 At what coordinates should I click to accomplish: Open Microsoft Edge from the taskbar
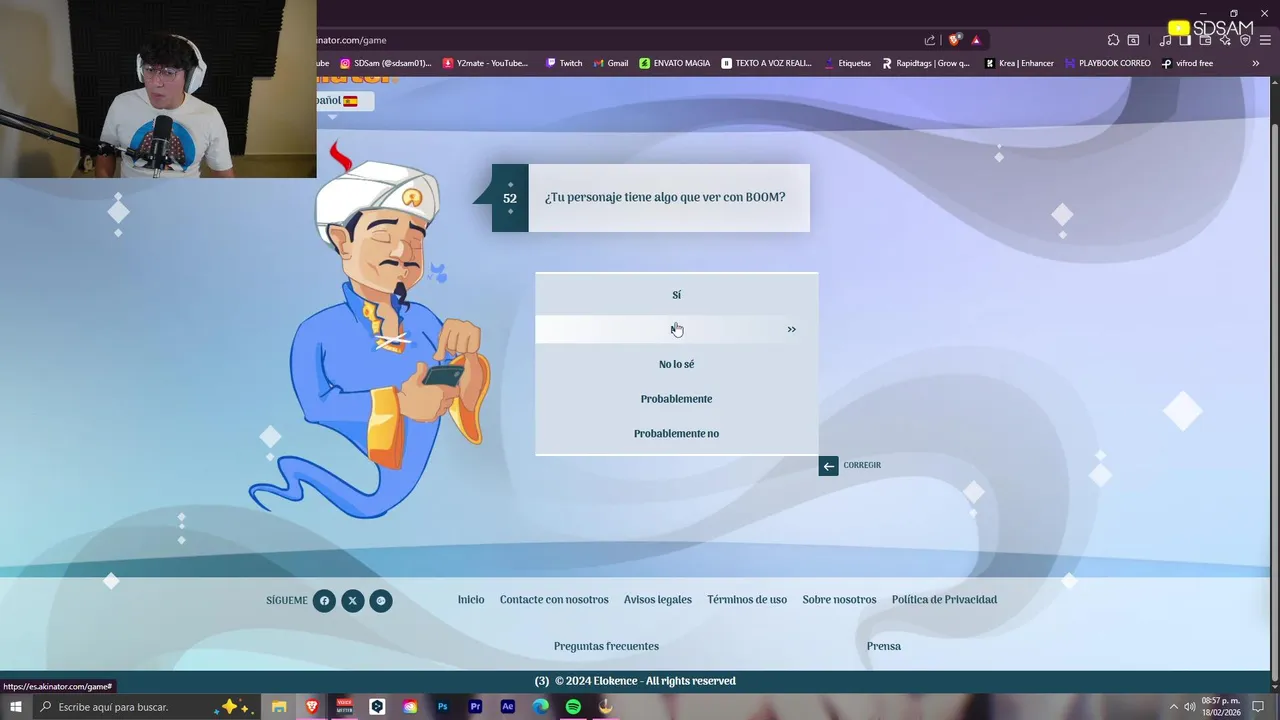(540, 707)
